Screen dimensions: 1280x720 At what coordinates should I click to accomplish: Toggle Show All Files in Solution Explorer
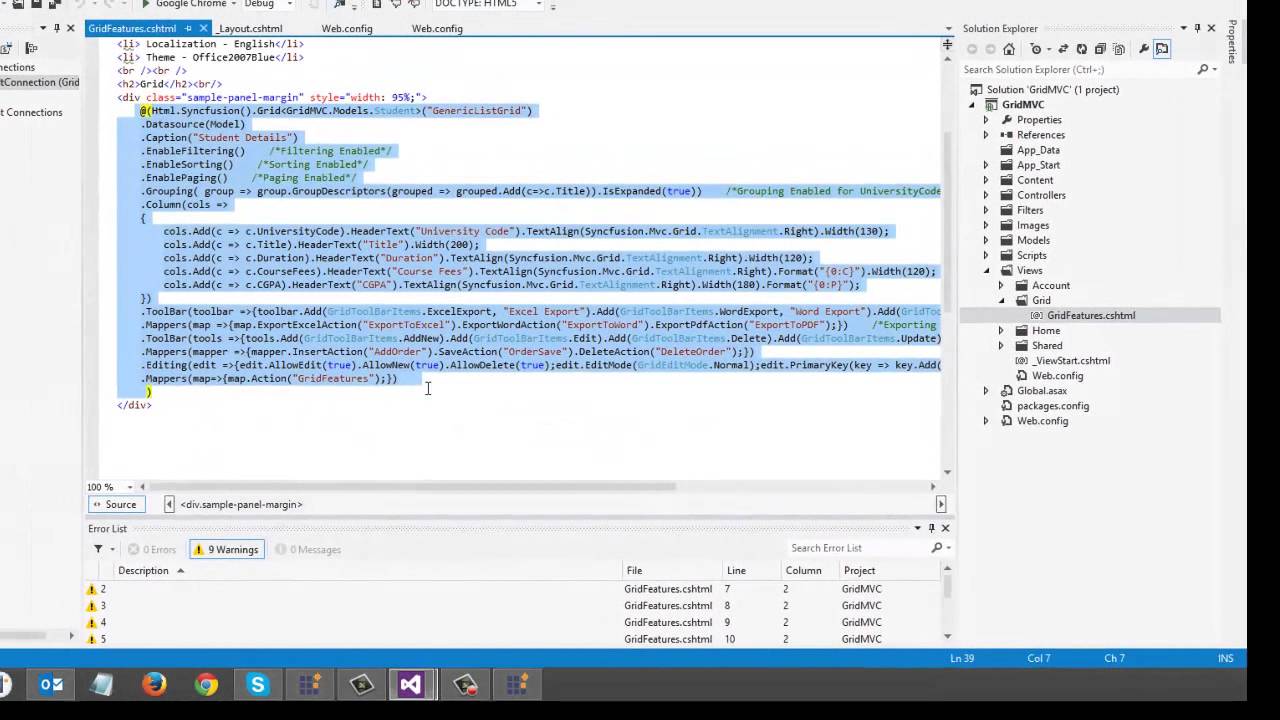(x=1119, y=49)
